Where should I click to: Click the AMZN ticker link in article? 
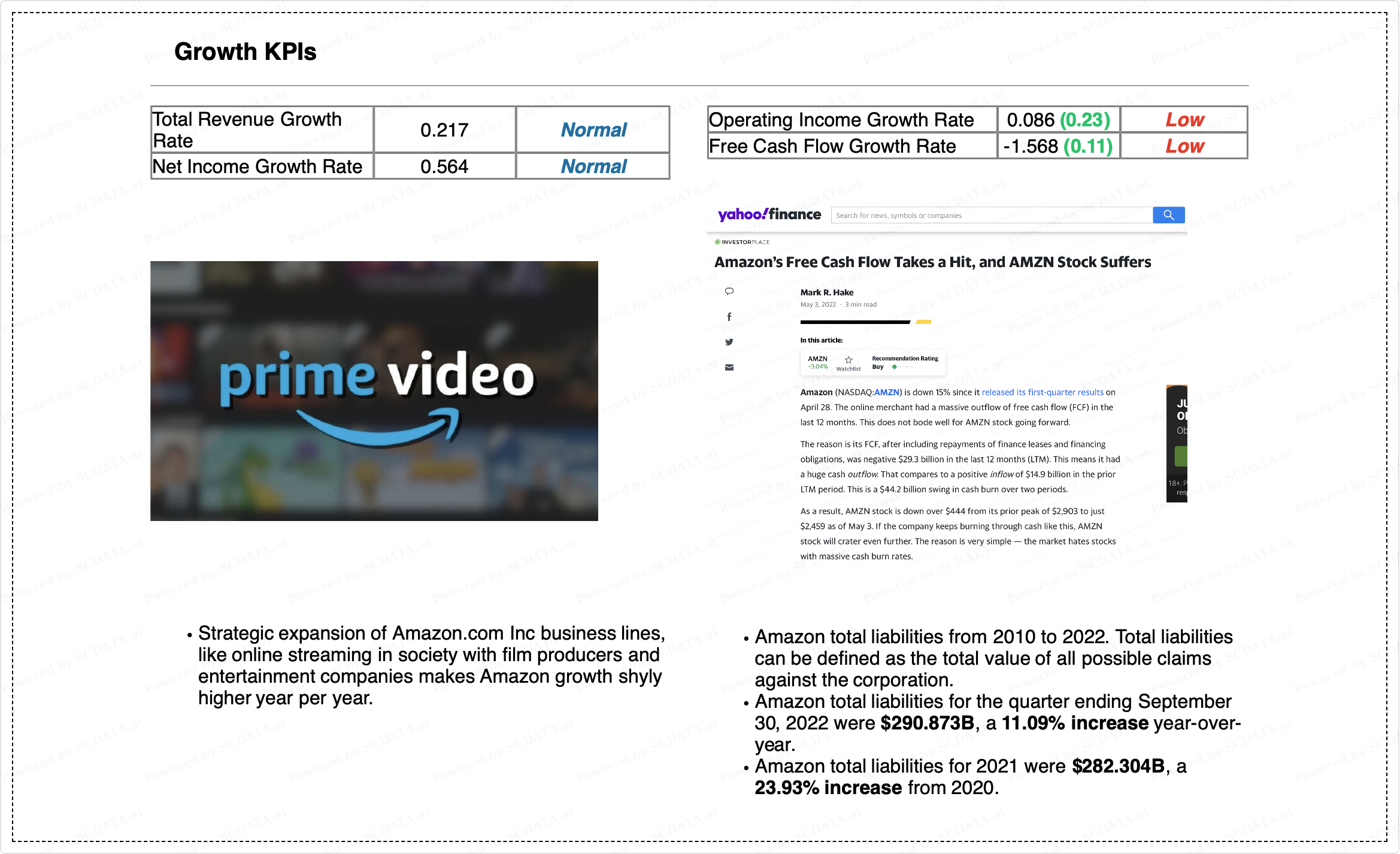pos(887,392)
